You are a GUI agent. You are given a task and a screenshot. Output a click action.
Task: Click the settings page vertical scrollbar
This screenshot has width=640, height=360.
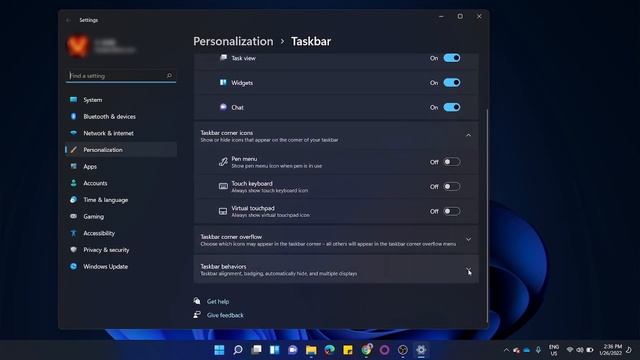coord(487,216)
